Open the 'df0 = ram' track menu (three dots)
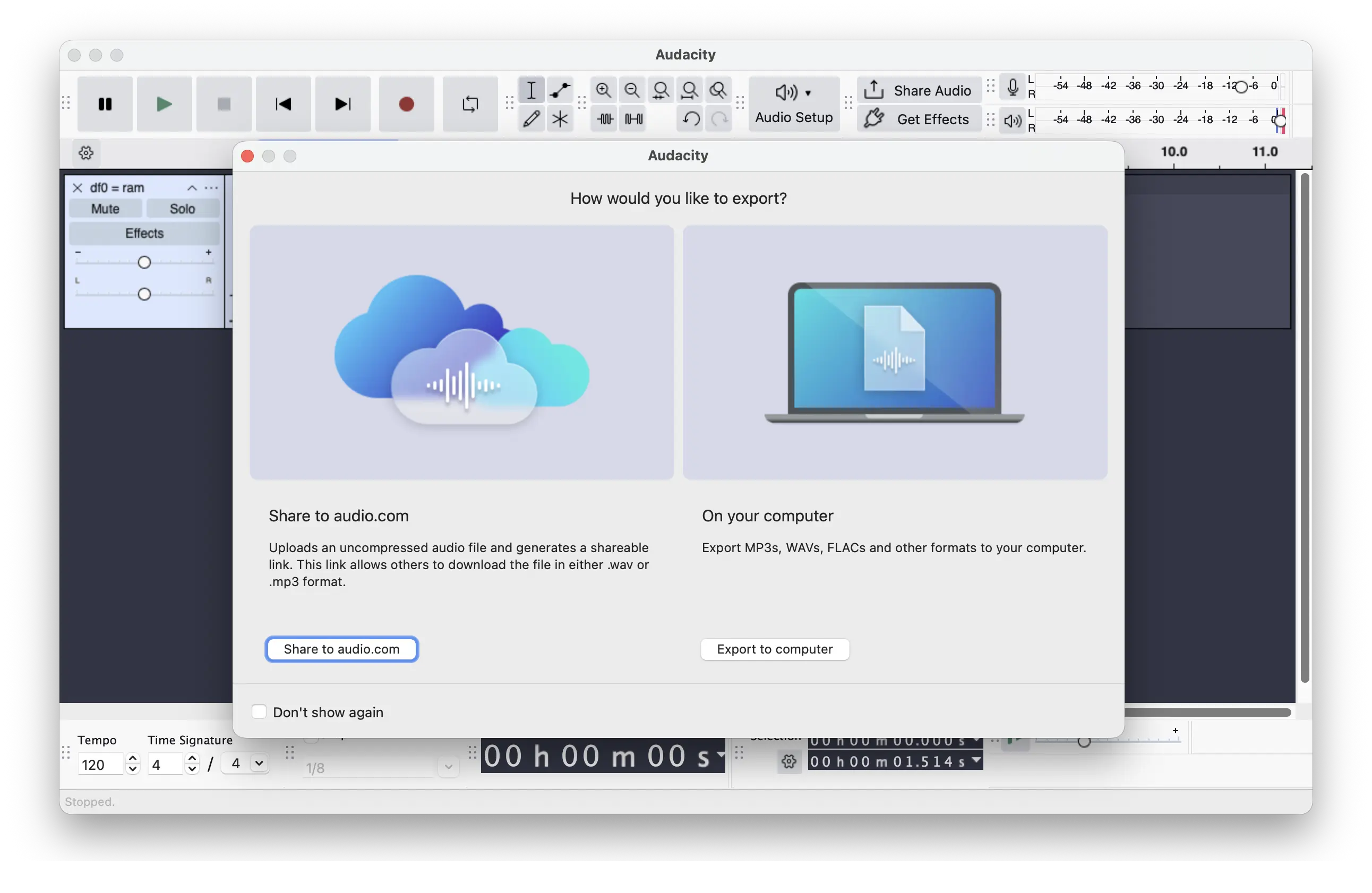 (211, 188)
